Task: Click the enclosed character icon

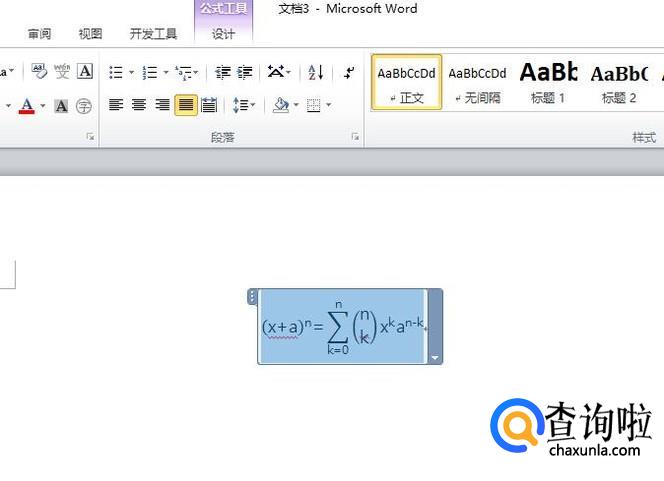Action: pos(84,105)
